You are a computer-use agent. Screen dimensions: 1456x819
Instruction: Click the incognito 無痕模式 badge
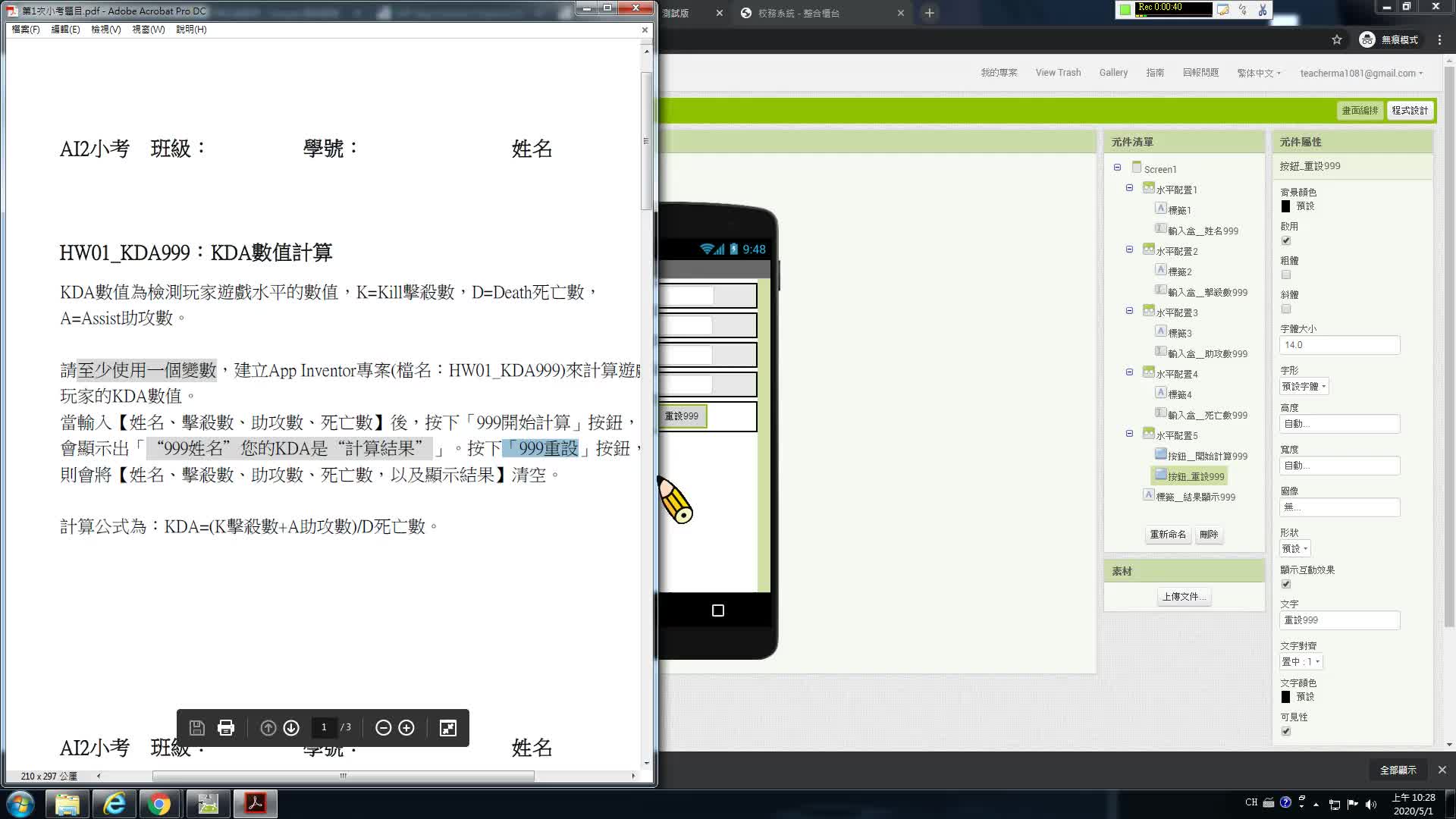click(x=1389, y=39)
